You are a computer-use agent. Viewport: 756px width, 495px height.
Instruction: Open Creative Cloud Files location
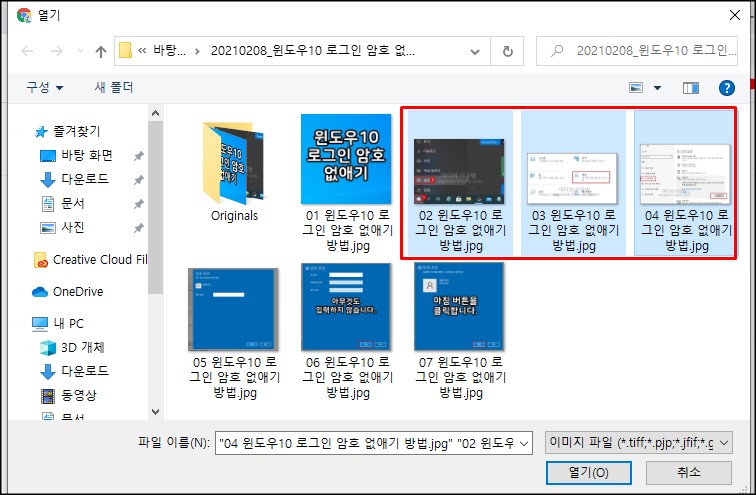tap(91, 260)
